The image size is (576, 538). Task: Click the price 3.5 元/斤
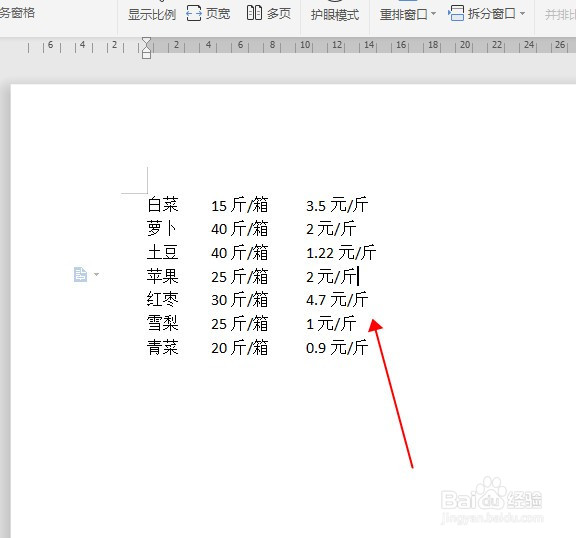[337, 205]
